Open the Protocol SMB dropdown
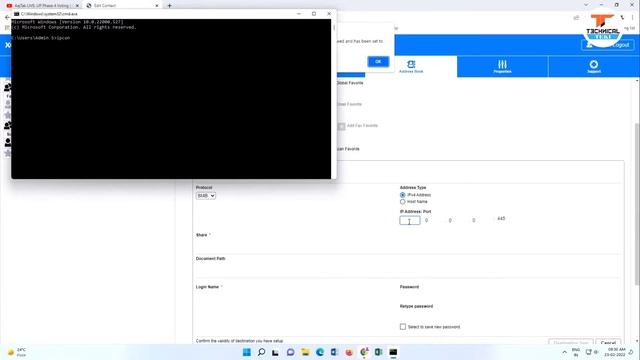Image resolution: width=640 pixels, height=360 pixels. (x=206, y=196)
